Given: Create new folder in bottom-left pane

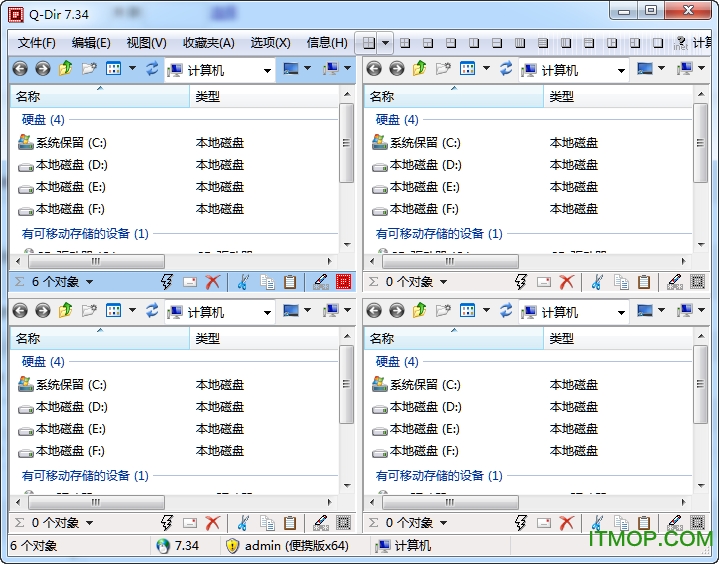Looking at the screenshot, I should tap(89, 311).
